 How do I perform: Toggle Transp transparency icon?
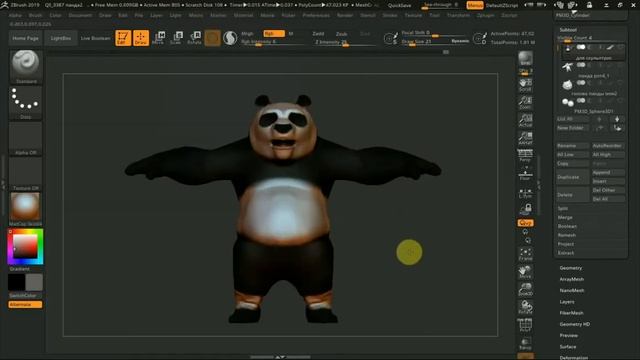pos(525,343)
